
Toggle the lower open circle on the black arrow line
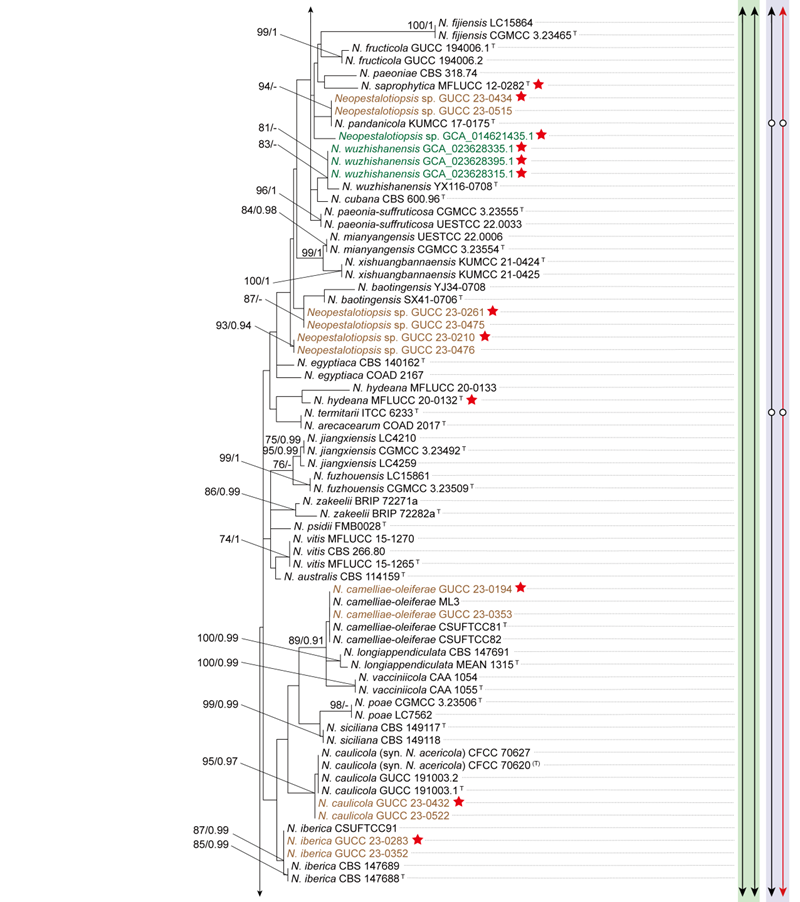(x=771, y=412)
